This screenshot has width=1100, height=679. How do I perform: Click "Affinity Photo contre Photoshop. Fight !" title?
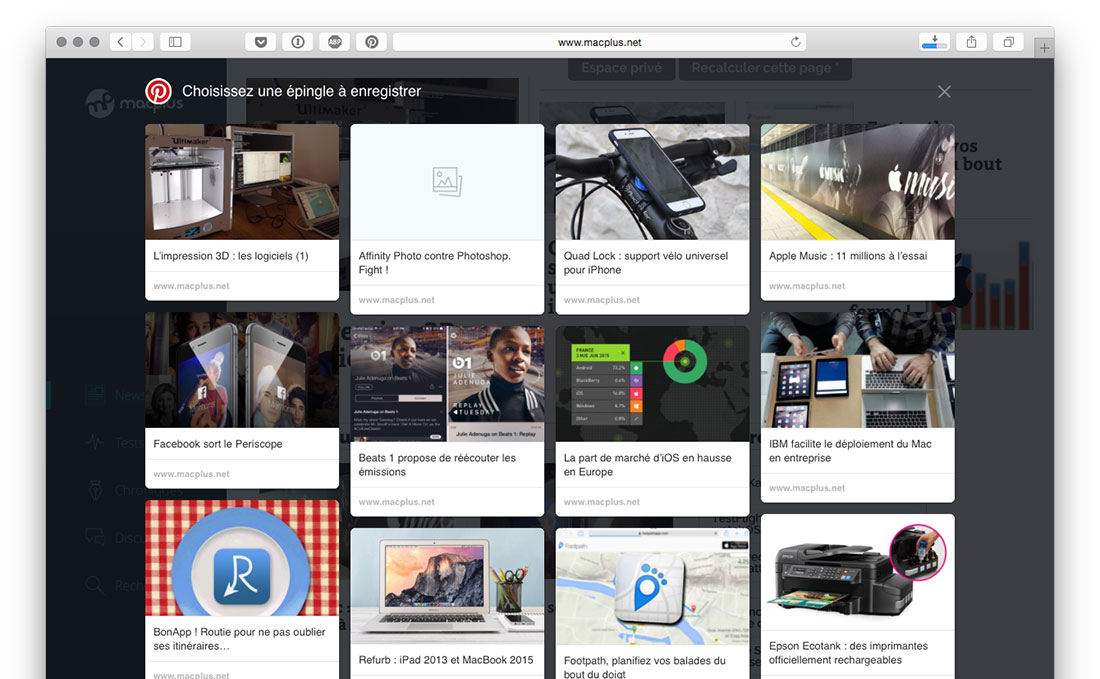click(x=434, y=263)
